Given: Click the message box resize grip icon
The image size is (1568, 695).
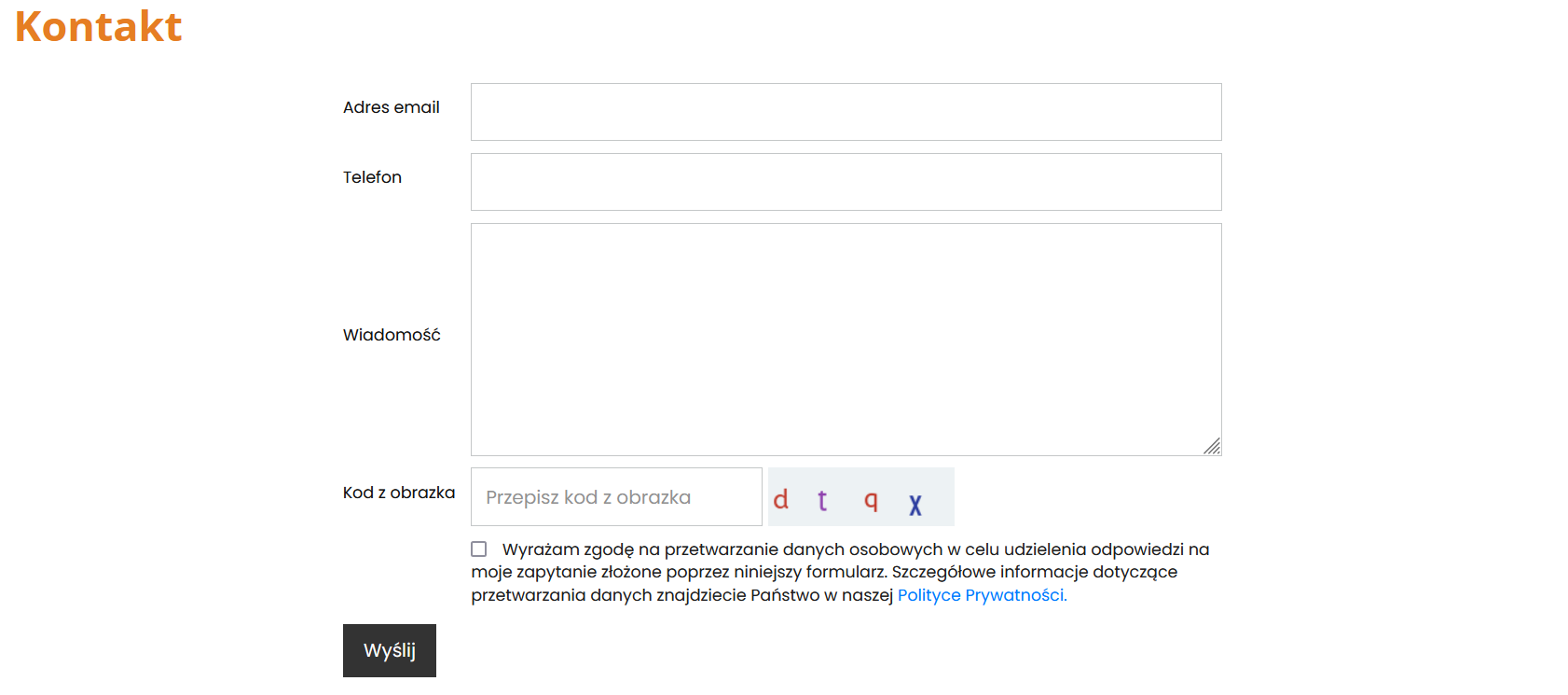Looking at the screenshot, I should 1212,447.
